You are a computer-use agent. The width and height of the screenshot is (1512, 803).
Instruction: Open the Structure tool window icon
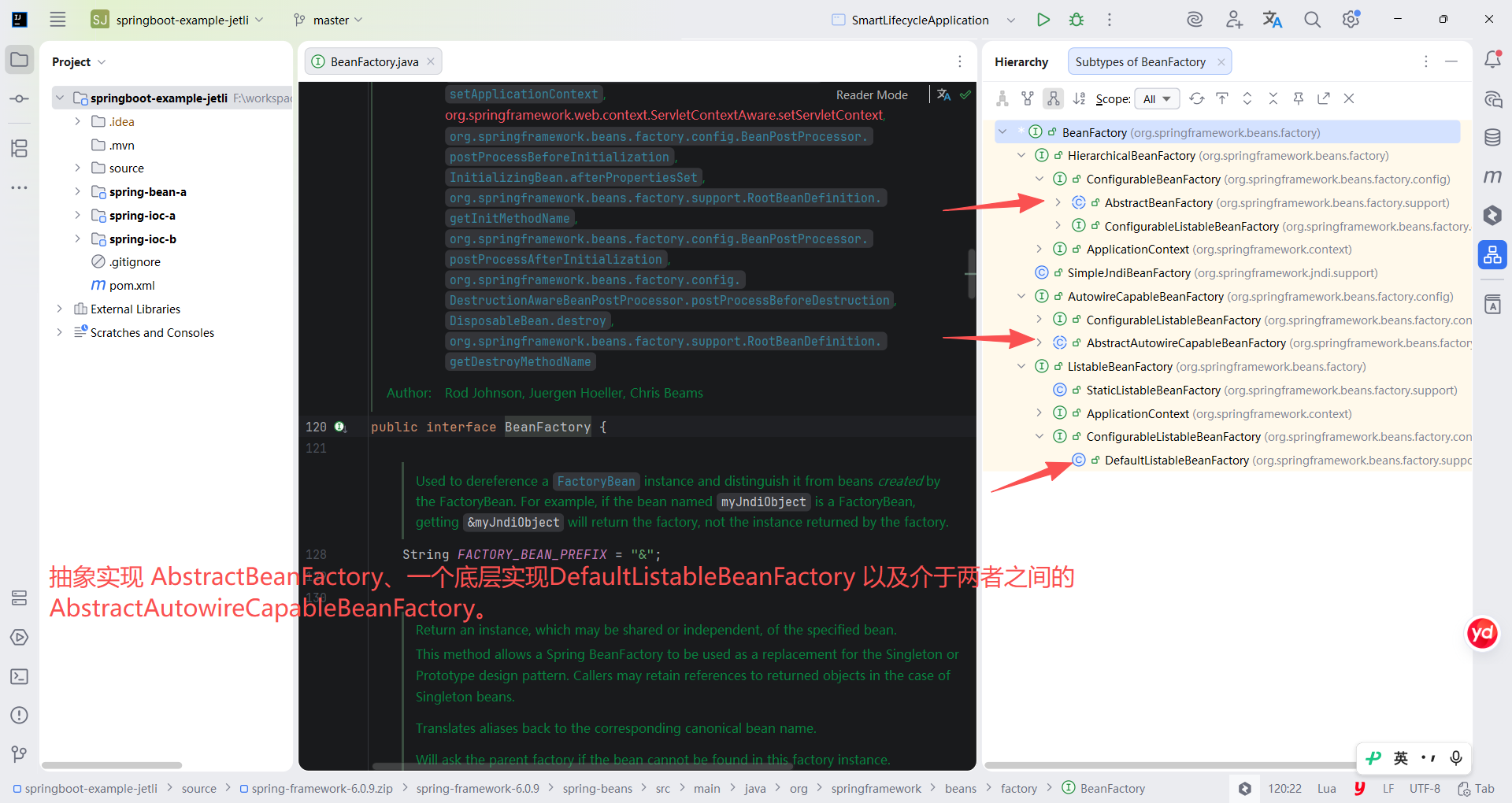(20, 148)
